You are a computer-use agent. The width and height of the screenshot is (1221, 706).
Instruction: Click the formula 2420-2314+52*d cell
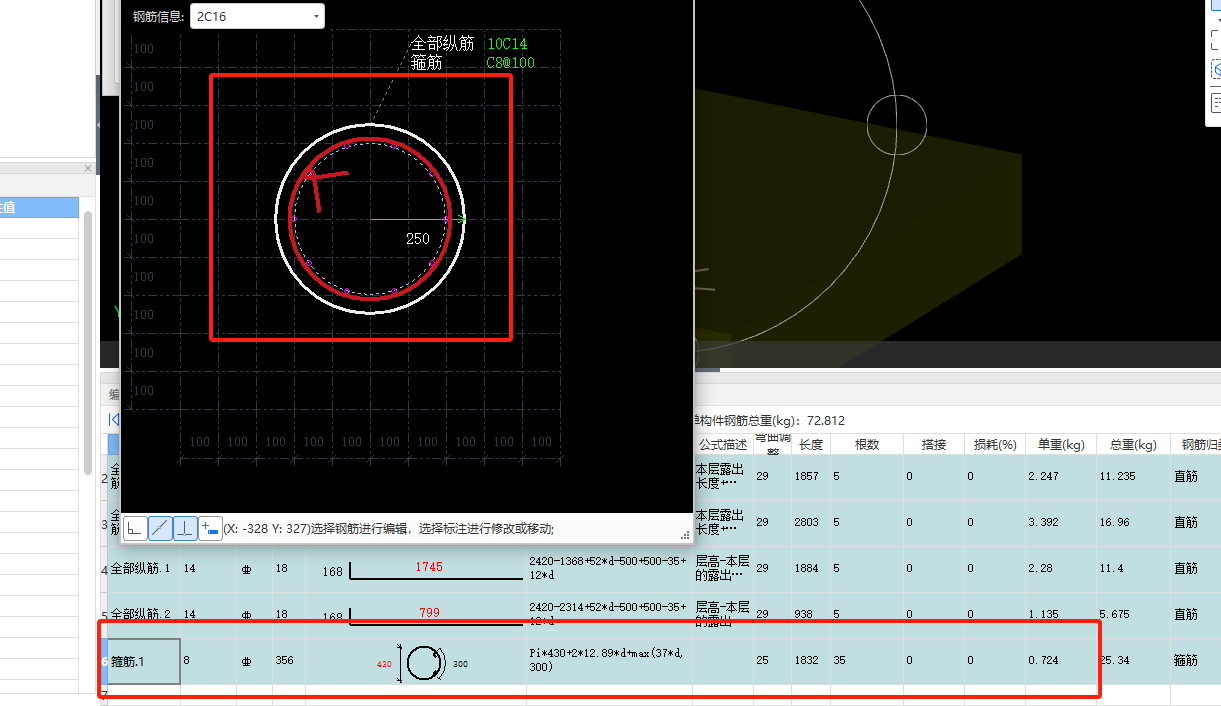[609, 615]
